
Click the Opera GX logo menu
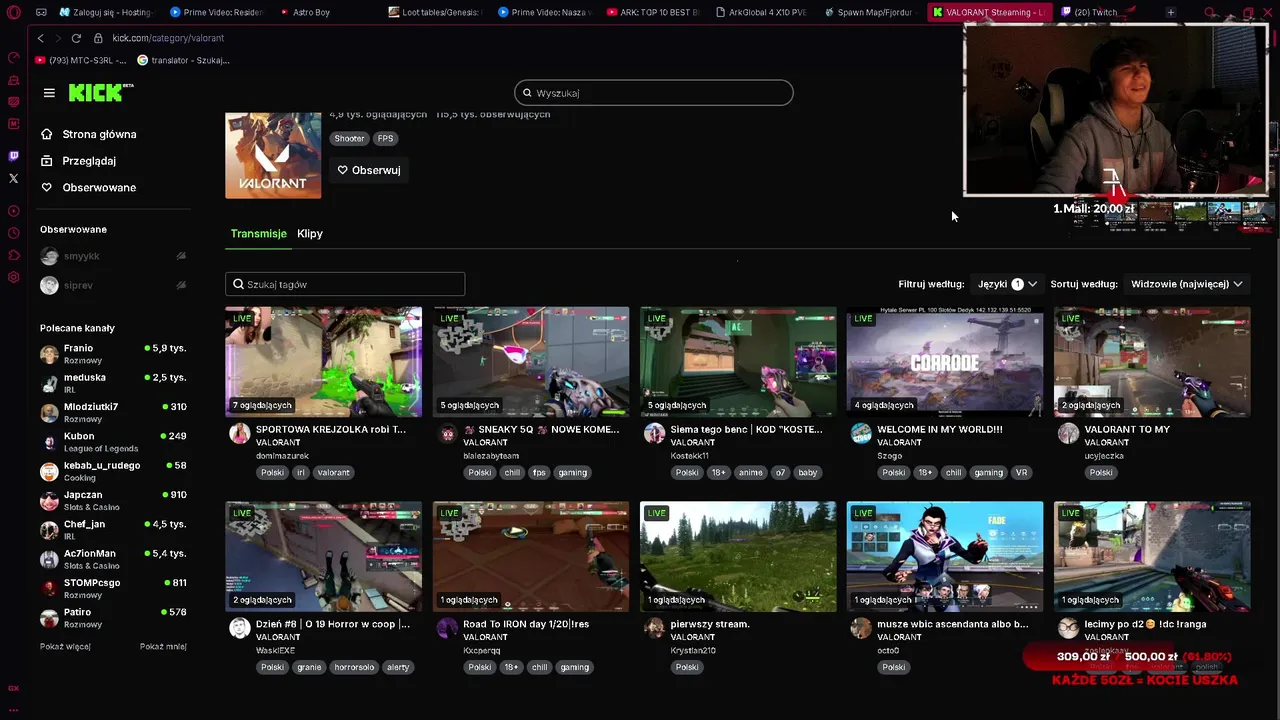(x=13, y=12)
